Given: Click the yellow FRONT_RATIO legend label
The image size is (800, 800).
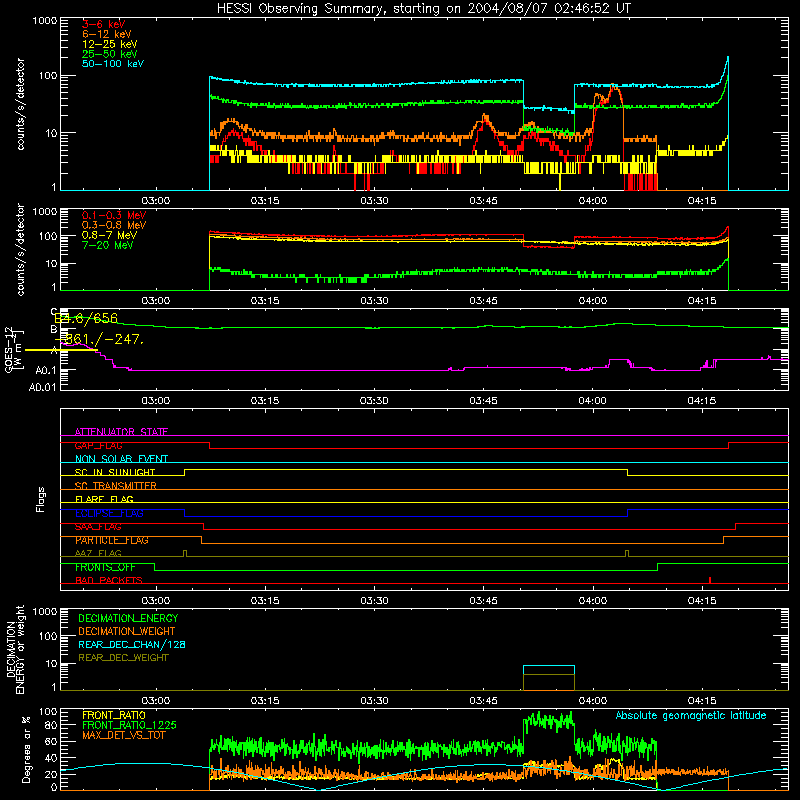Looking at the screenshot, I should pos(114,716).
